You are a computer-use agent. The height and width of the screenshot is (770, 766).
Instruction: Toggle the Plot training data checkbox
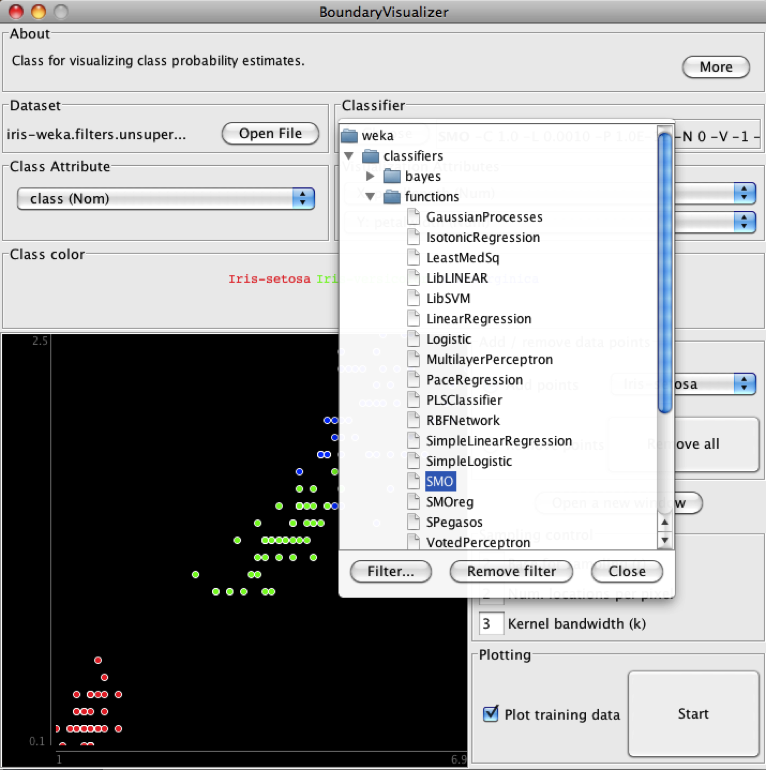490,714
